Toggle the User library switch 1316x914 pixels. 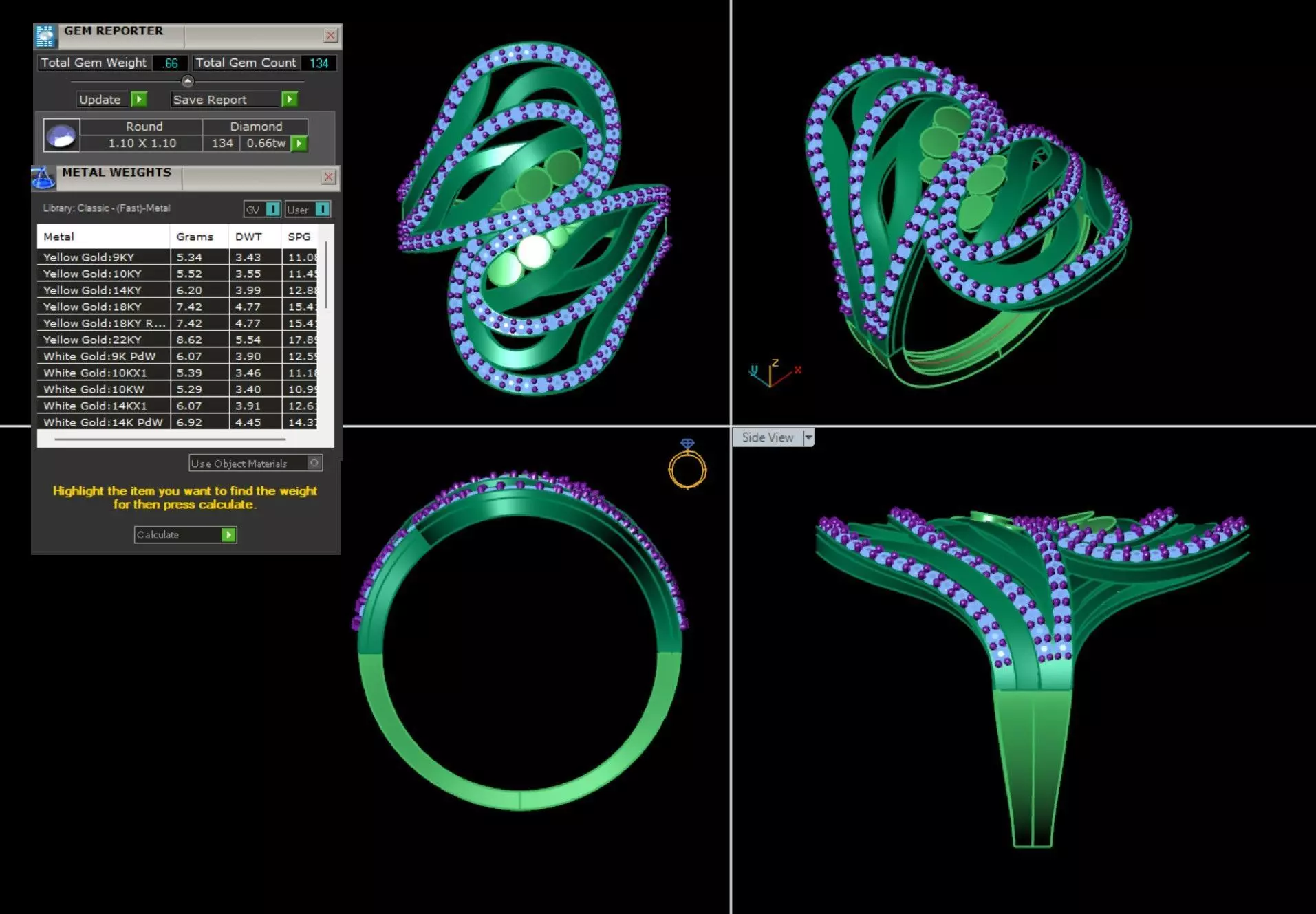coord(308,209)
